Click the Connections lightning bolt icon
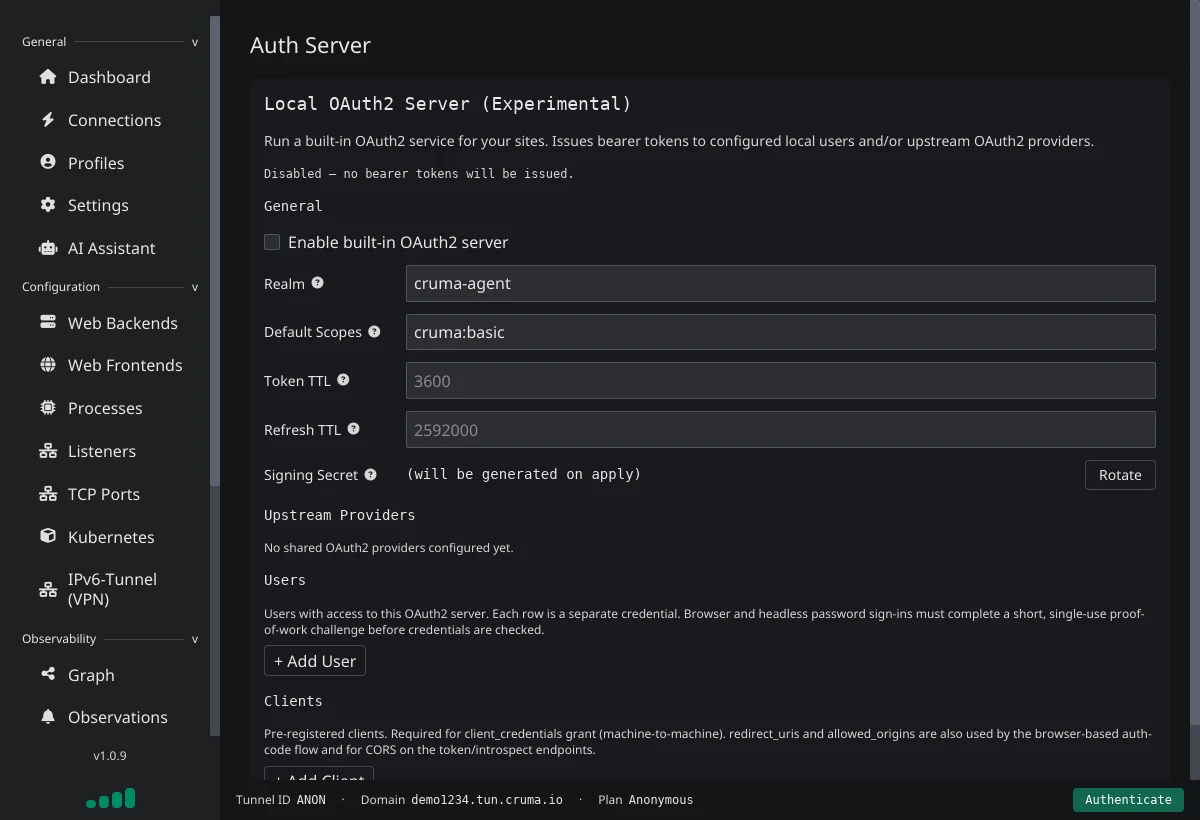 (48, 120)
